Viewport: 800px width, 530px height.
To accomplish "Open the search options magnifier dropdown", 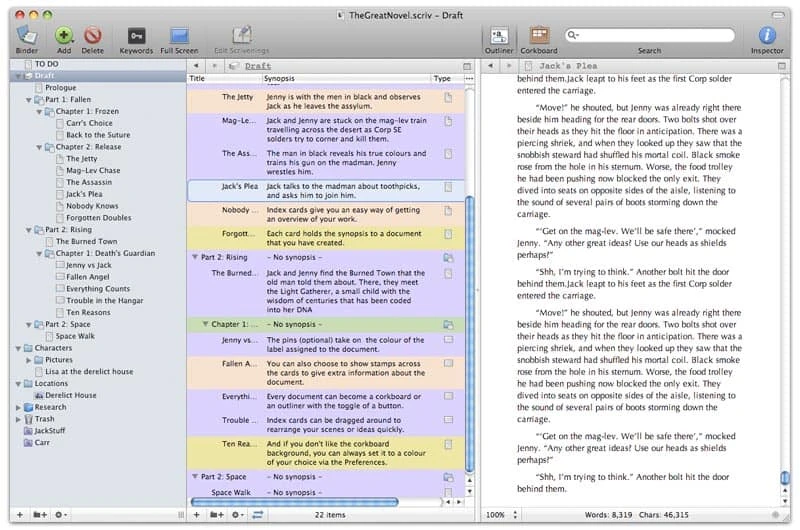I will click(x=573, y=35).
